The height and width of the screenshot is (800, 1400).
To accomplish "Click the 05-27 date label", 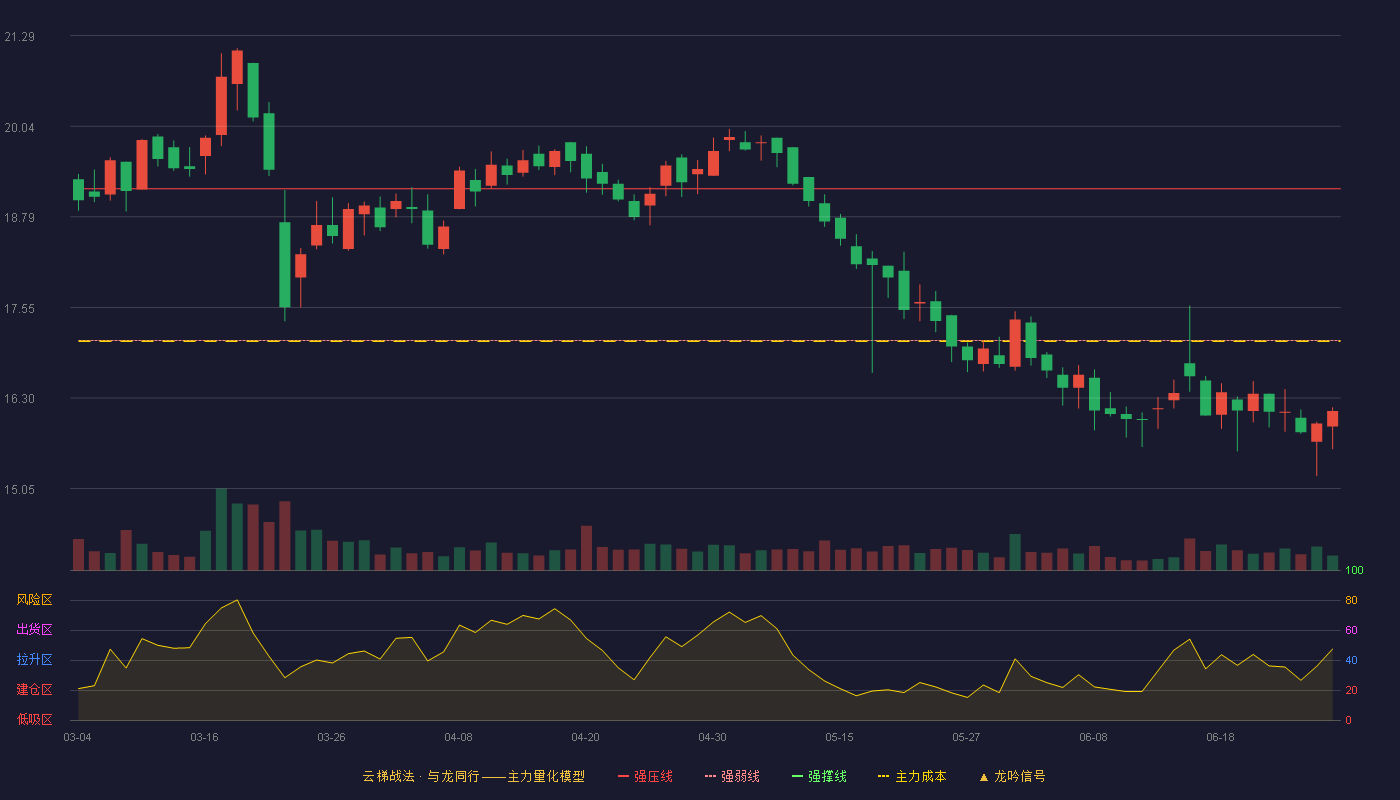I will pos(966,737).
